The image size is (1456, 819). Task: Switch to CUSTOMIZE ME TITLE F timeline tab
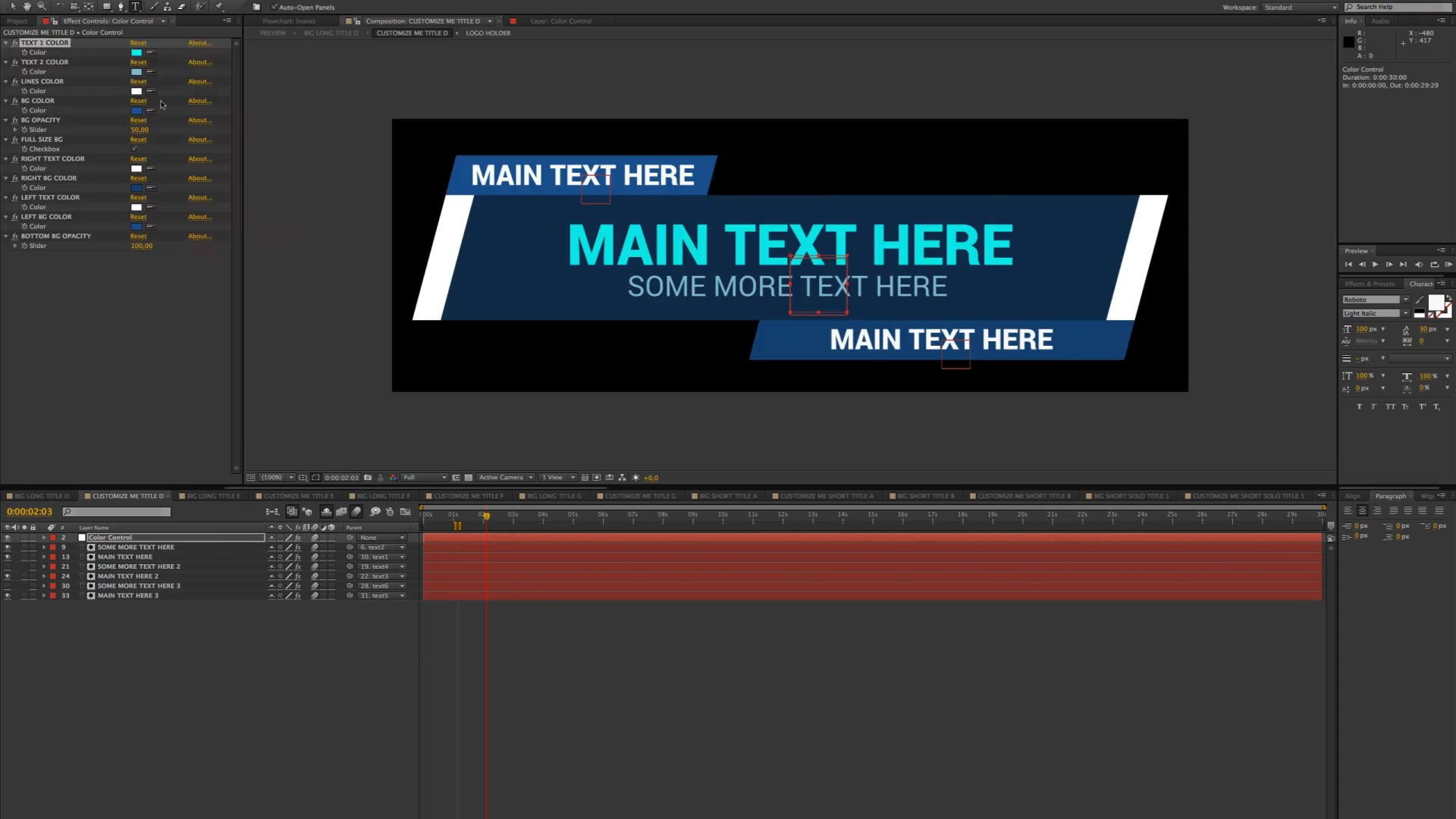point(468,496)
